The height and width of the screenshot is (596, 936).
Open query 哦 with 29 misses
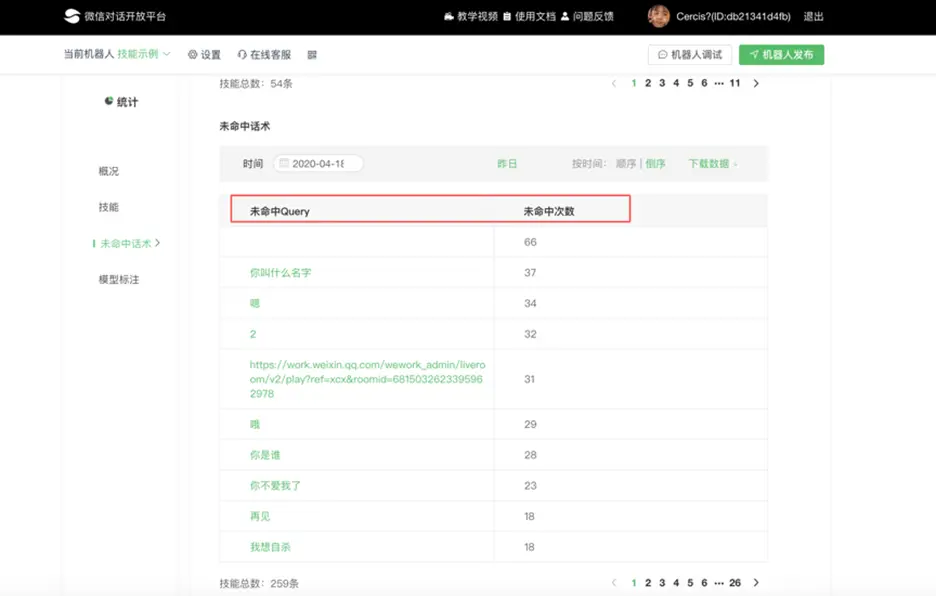click(255, 424)
